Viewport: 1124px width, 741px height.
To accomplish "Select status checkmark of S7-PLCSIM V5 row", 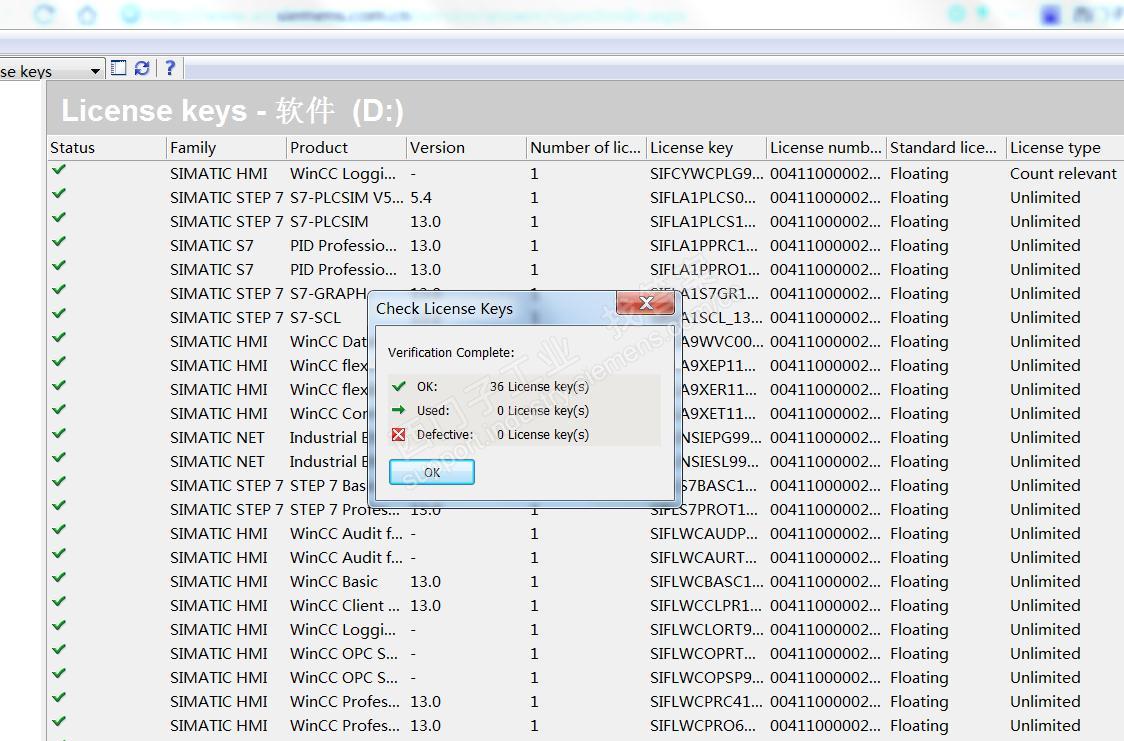I will pyautogui.click(x=59, y=193).
